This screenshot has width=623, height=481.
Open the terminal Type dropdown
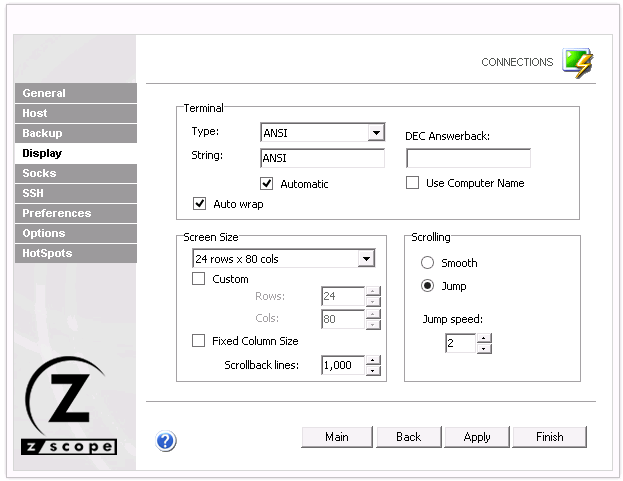pyautogui.click(x=376, y=132)
